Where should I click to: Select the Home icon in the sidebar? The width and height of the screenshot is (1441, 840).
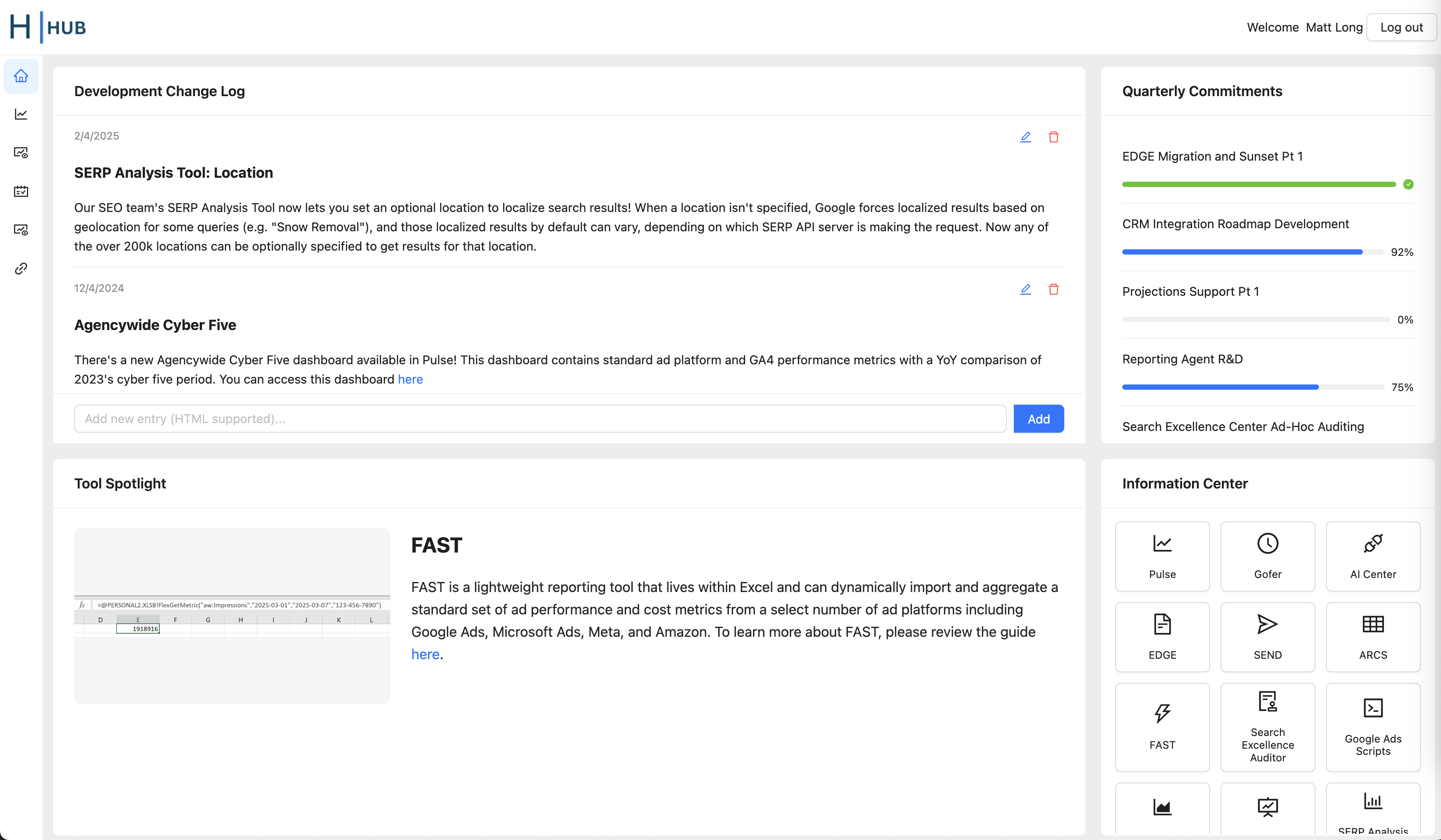21,76
